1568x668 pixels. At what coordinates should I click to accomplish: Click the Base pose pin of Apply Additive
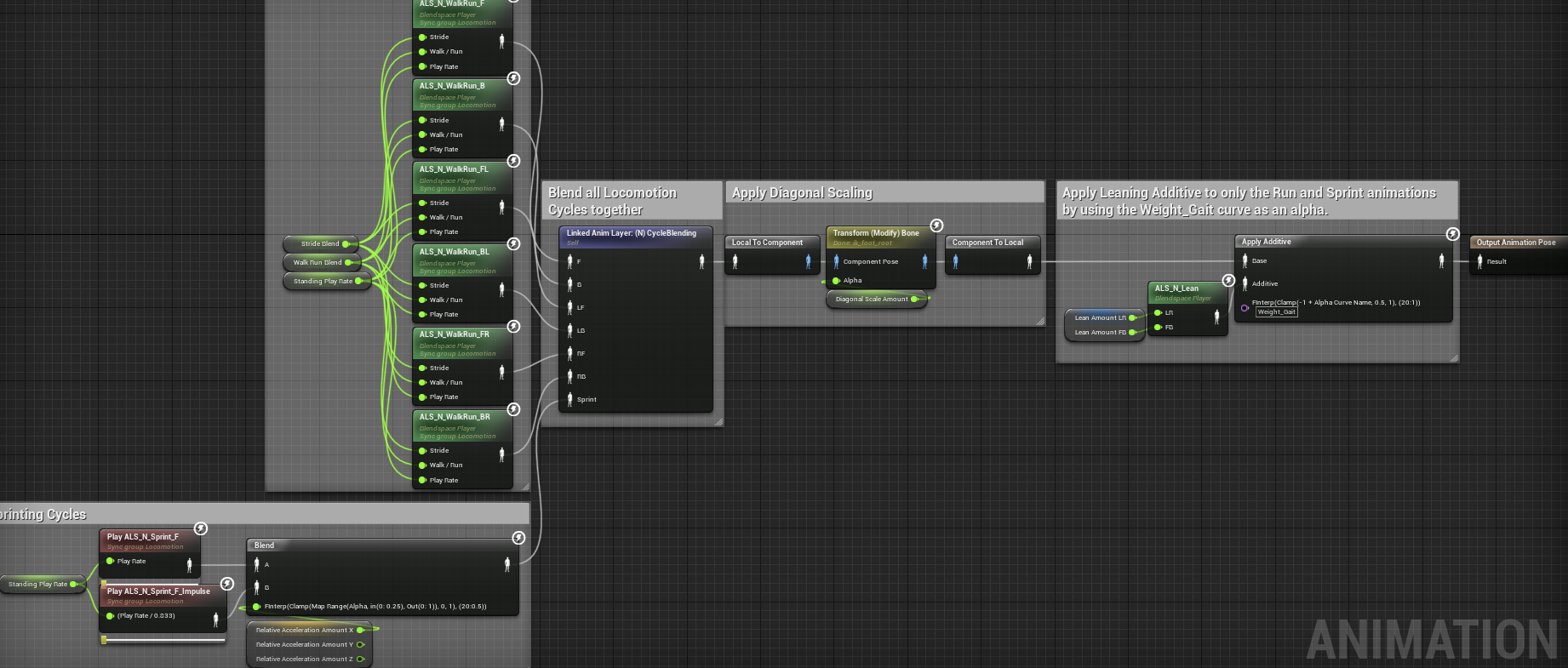pos(1245,261)
